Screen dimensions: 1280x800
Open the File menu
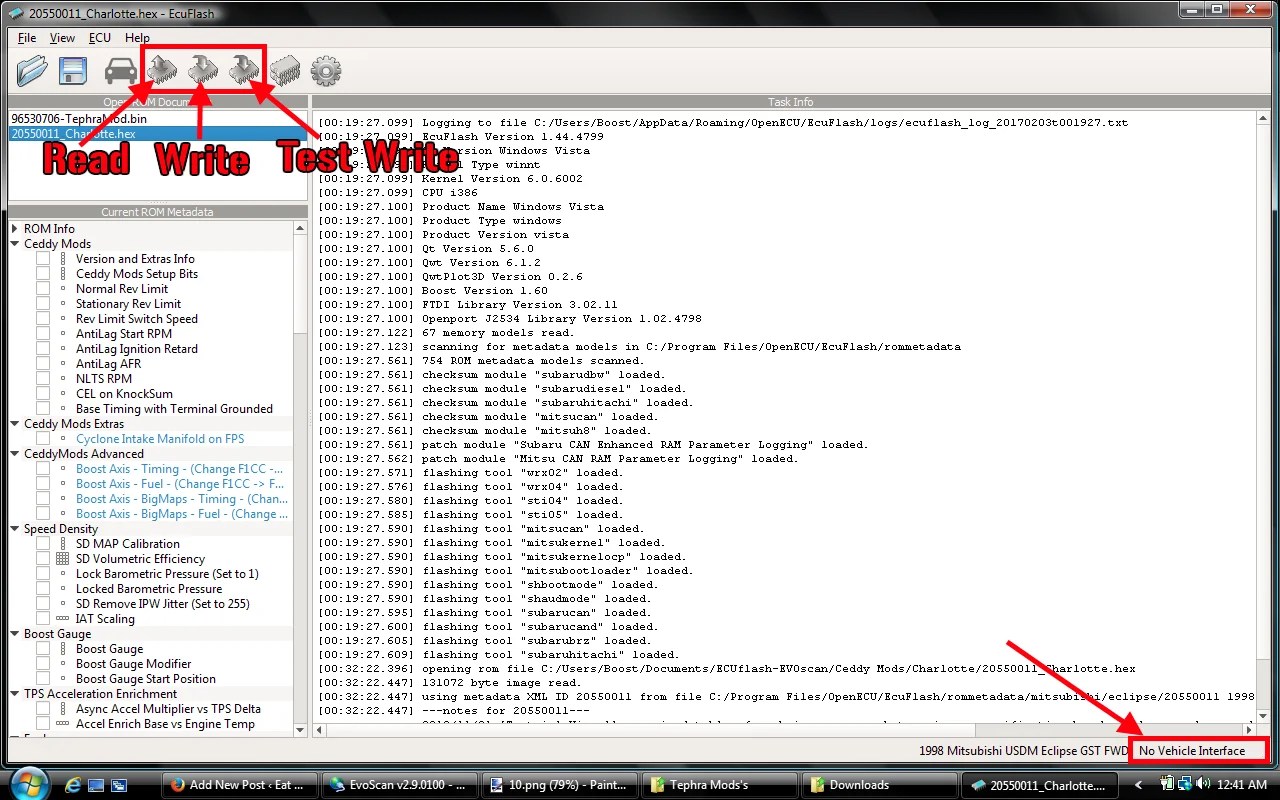(x=27, y=38)
